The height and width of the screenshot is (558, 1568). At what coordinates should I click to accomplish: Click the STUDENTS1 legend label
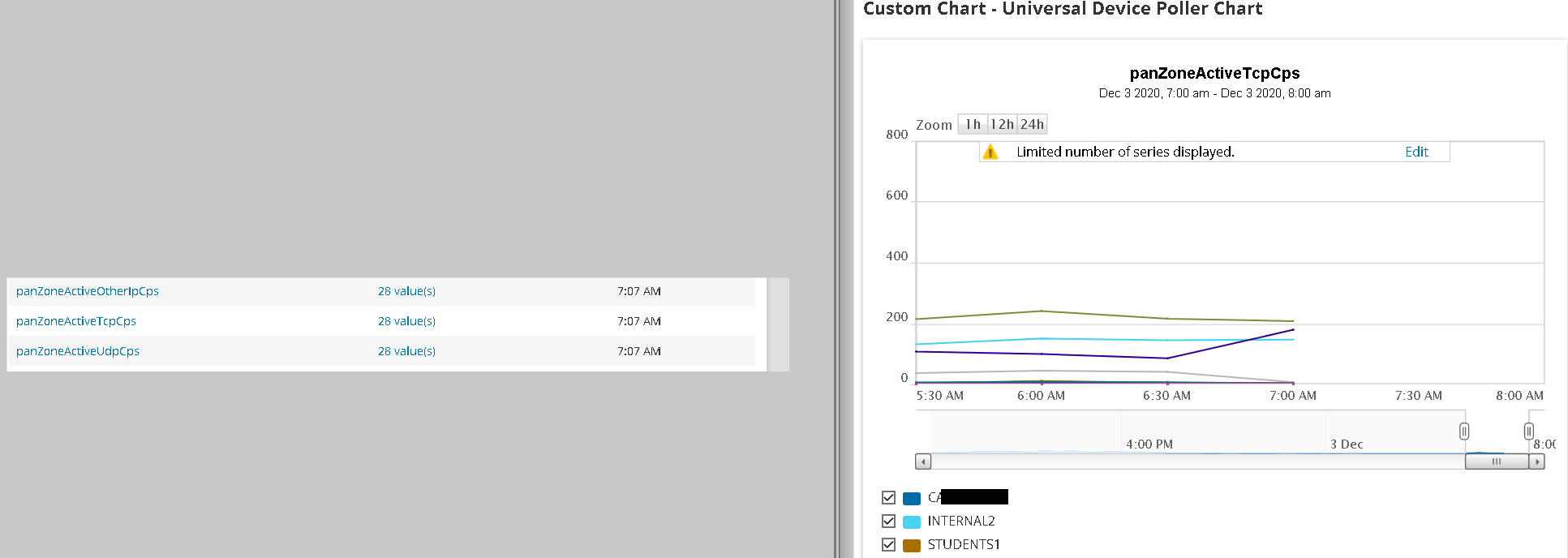click(x=964, y=544)
